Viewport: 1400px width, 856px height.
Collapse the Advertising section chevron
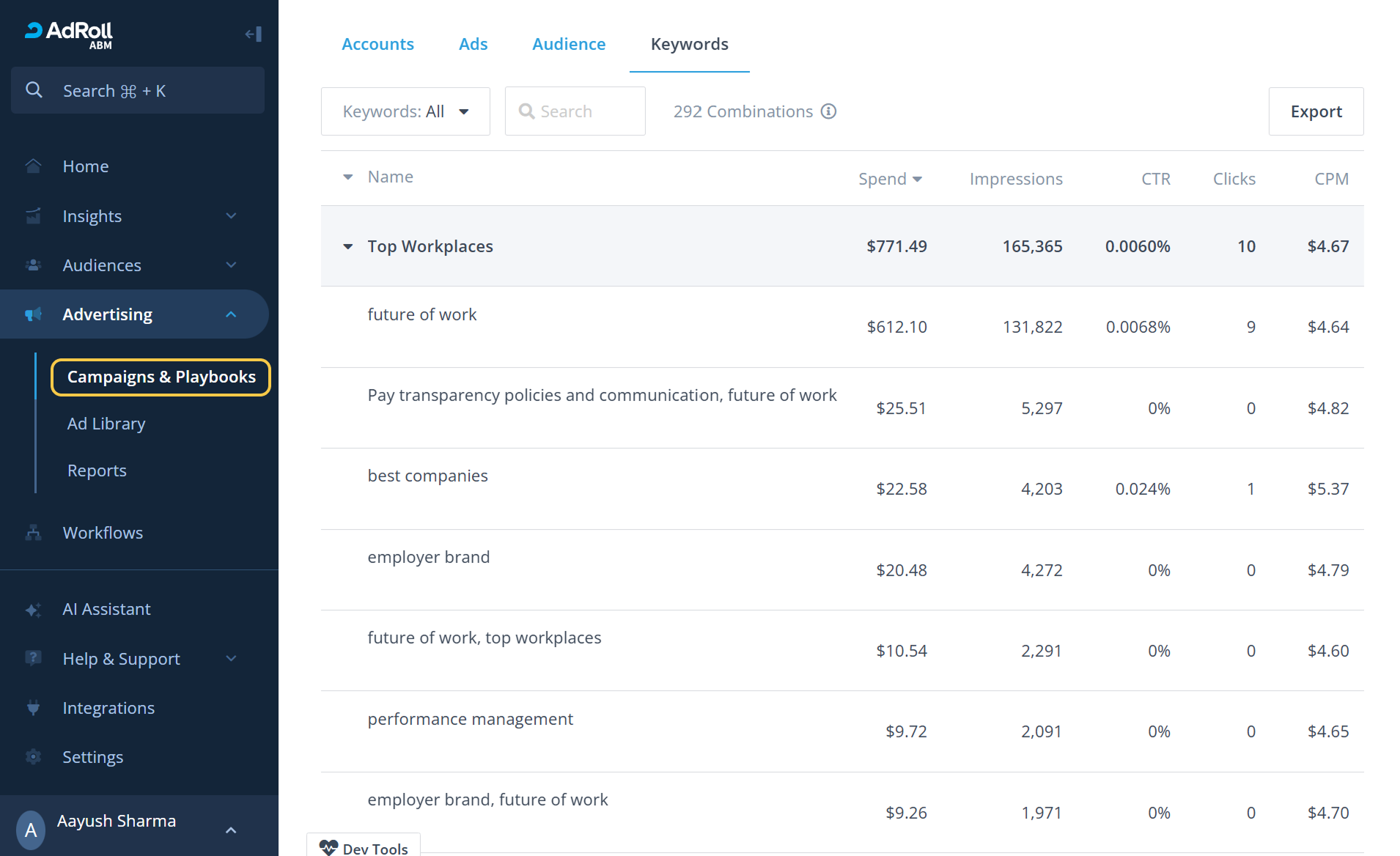click(231, 314)
